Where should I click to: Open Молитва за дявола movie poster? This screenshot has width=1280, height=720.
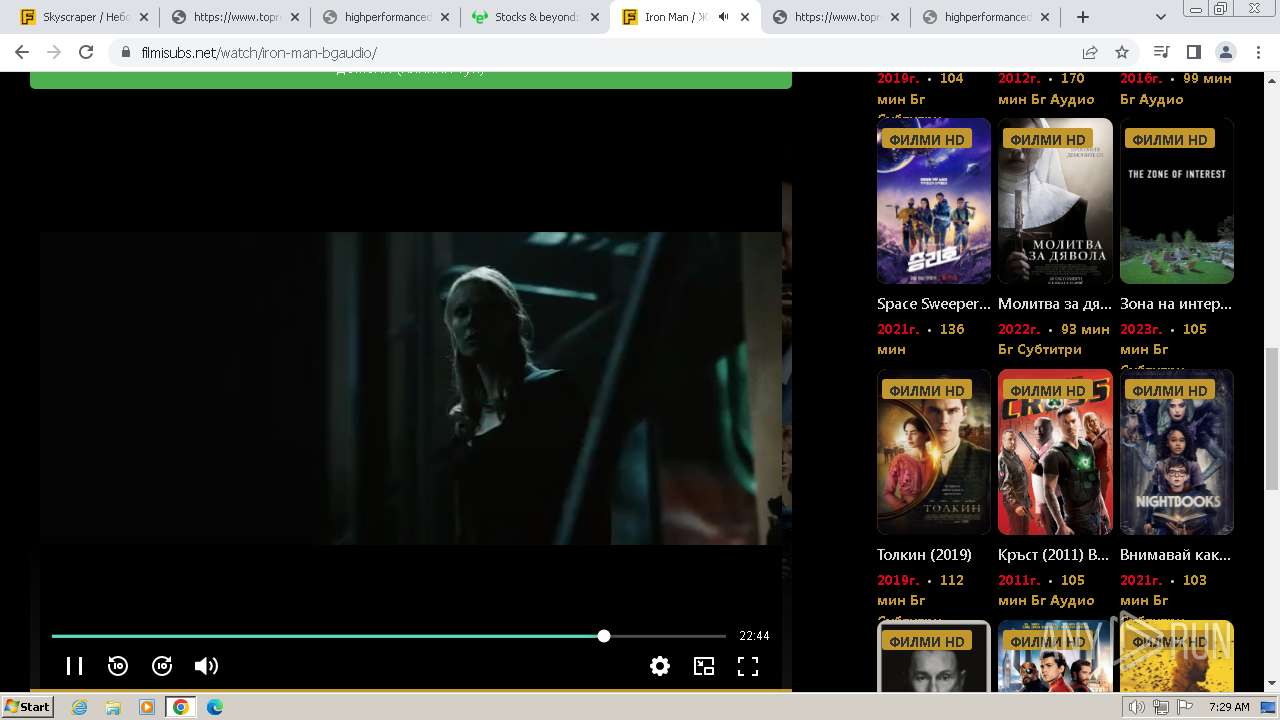tap(1055, 201)
